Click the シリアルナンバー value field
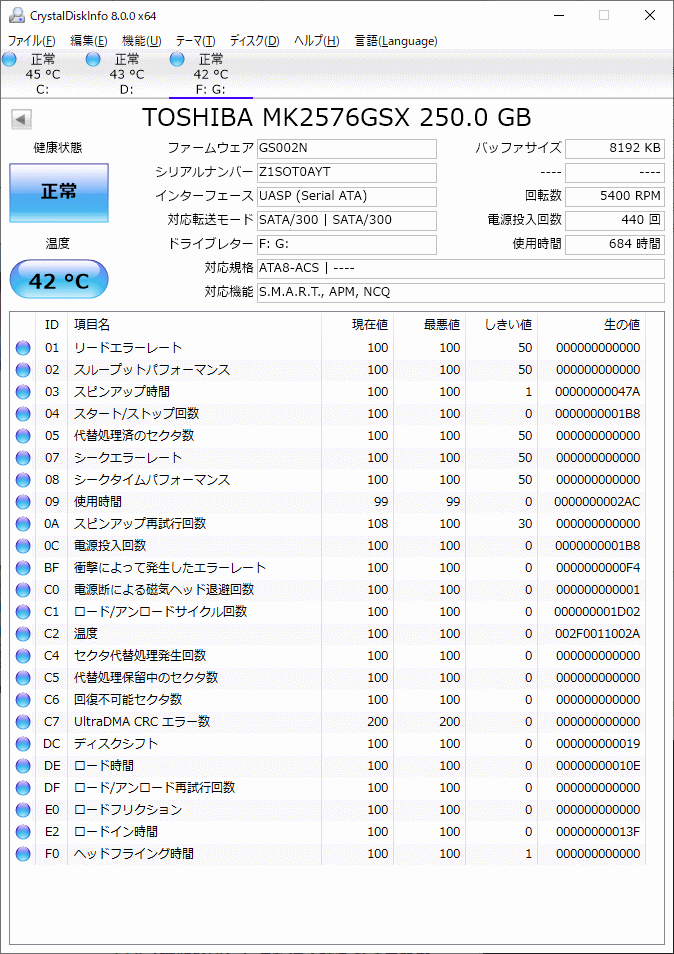Screen dimensions: 674x954 click(x=345, y=172)
